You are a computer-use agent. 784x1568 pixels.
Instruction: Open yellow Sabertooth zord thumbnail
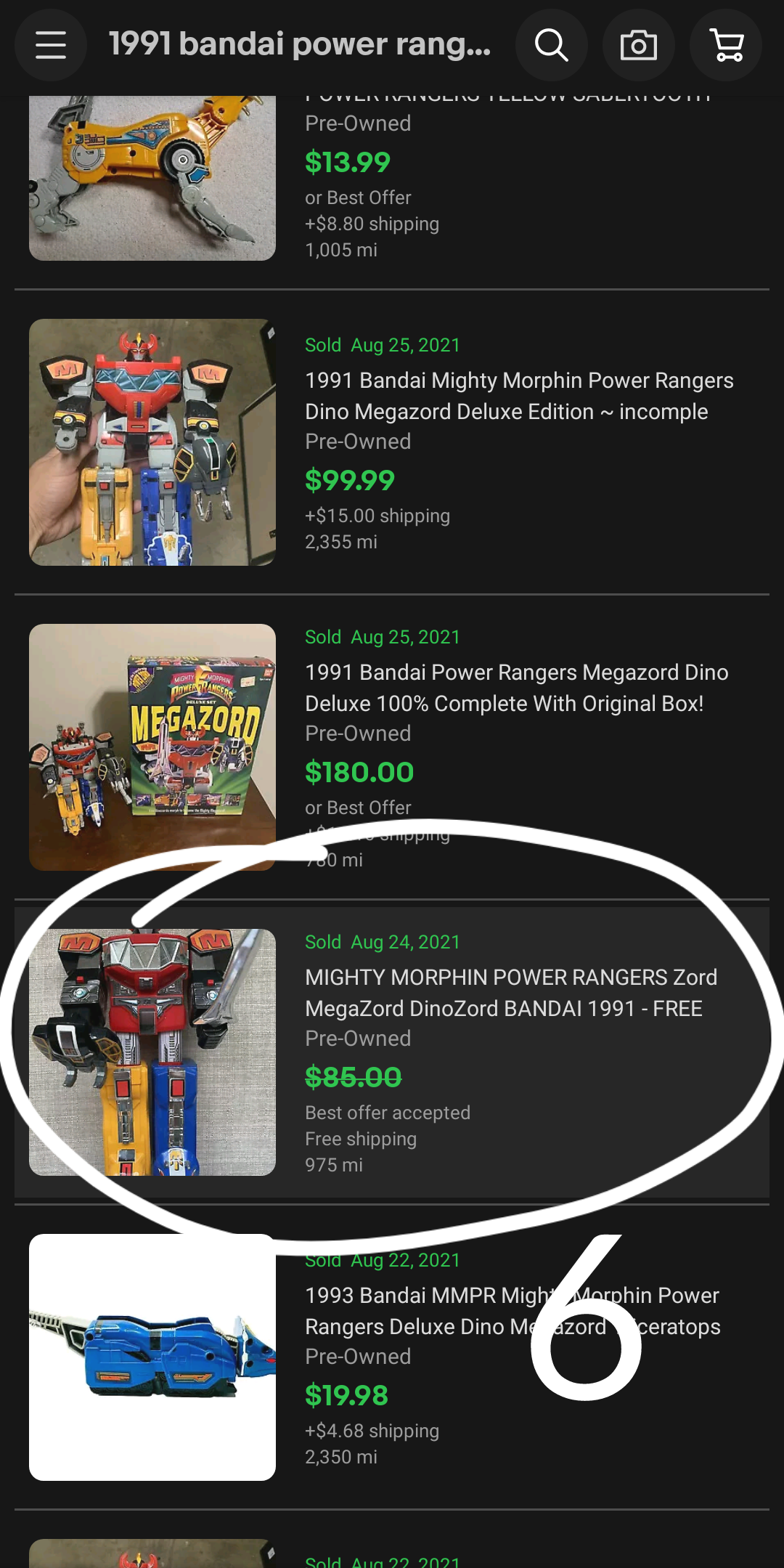[152, 178]
